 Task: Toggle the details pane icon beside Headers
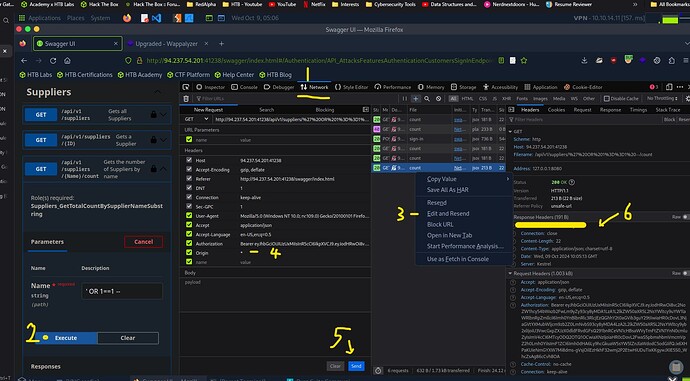(511, 110)
